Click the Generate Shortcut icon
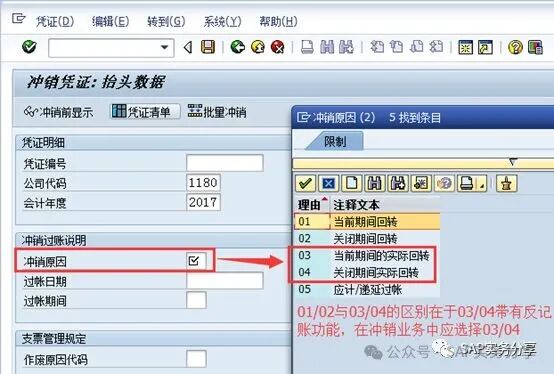This screenshot has height=374, width=554. tap(485, 47)
